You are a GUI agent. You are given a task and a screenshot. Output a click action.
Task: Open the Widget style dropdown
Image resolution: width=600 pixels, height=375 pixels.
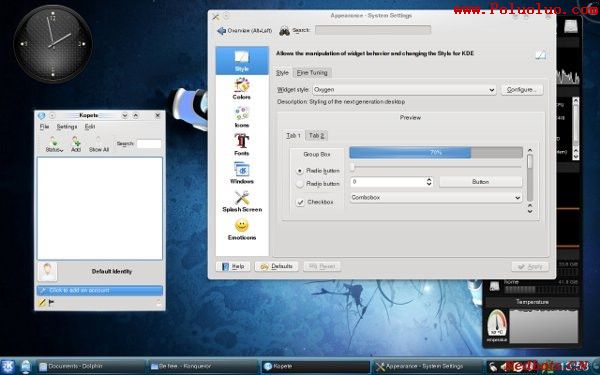[x=404, y=90]
